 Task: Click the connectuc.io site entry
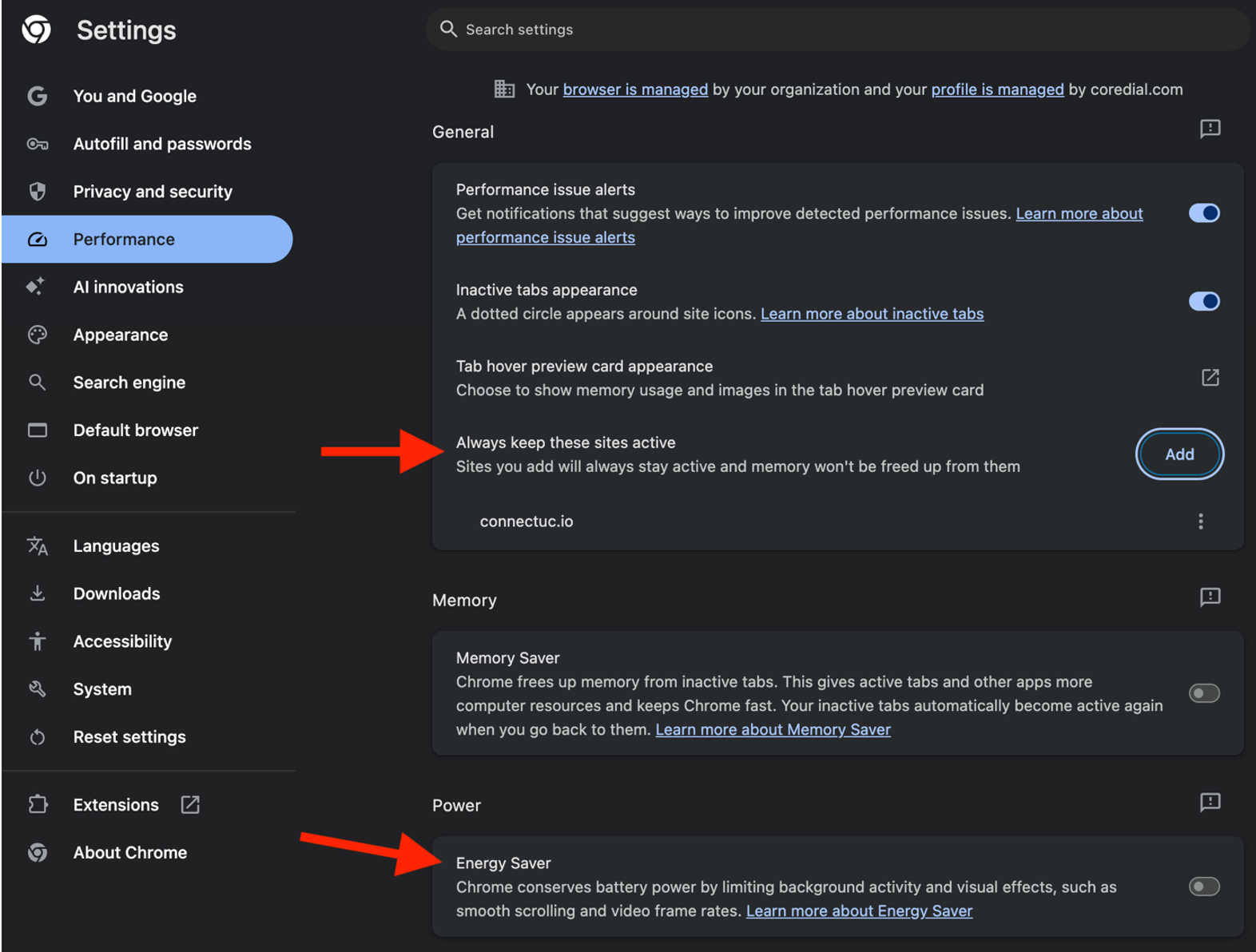click(x=527, y=522)
